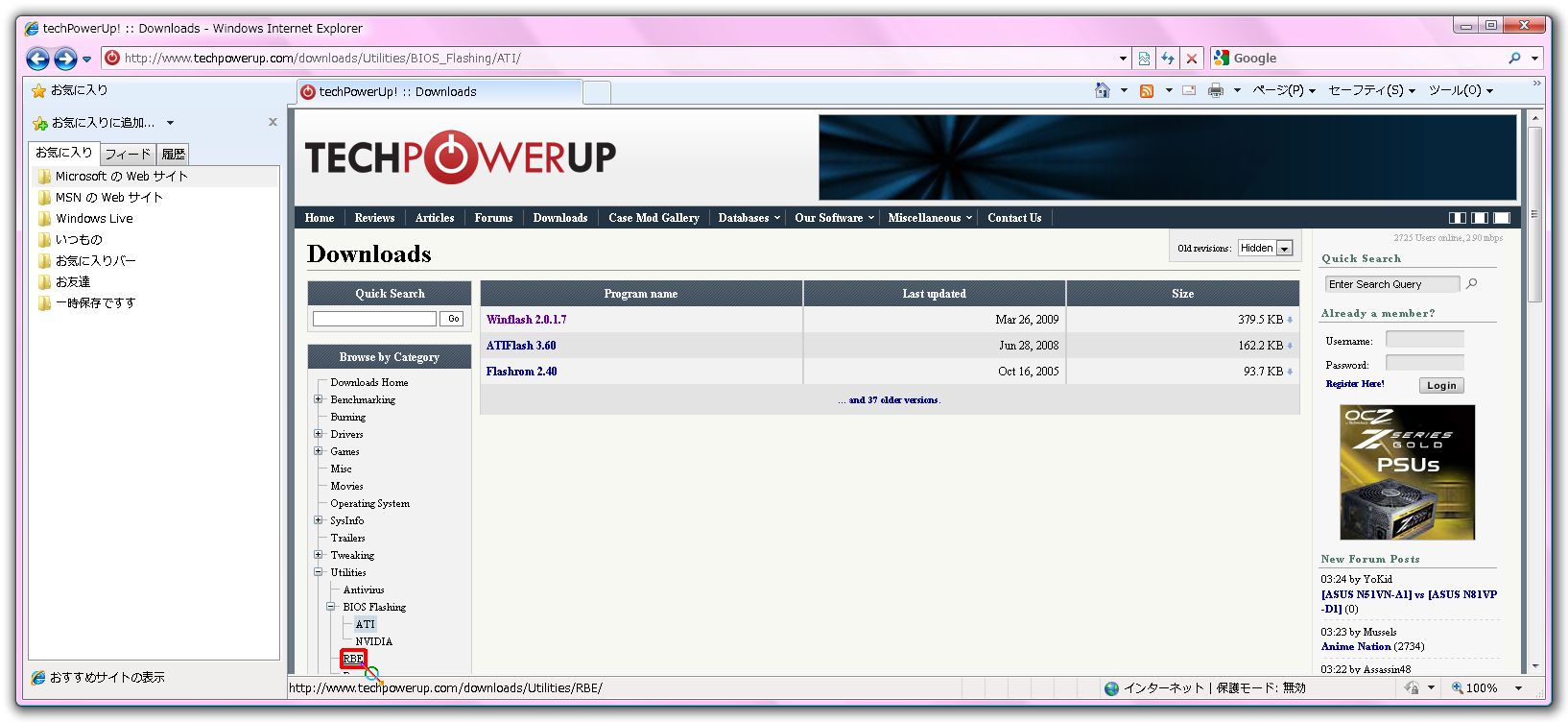Image resolution: width=1568 pixels, height=722 pixels.
Task: Go to Forums in the site navigation
Action: click(493, 218)
